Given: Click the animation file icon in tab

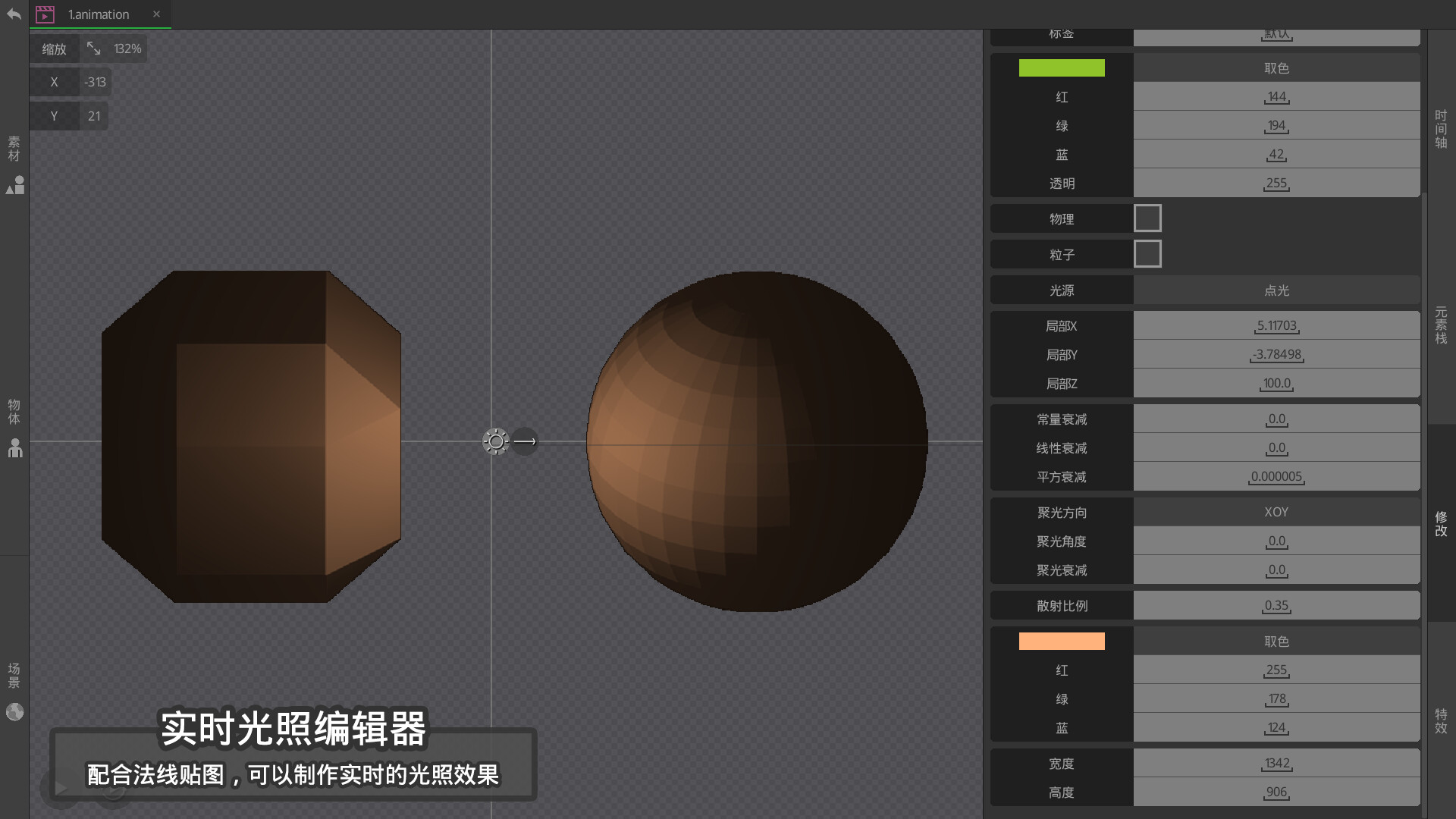Looking at the screenshot, I should 45,14.
